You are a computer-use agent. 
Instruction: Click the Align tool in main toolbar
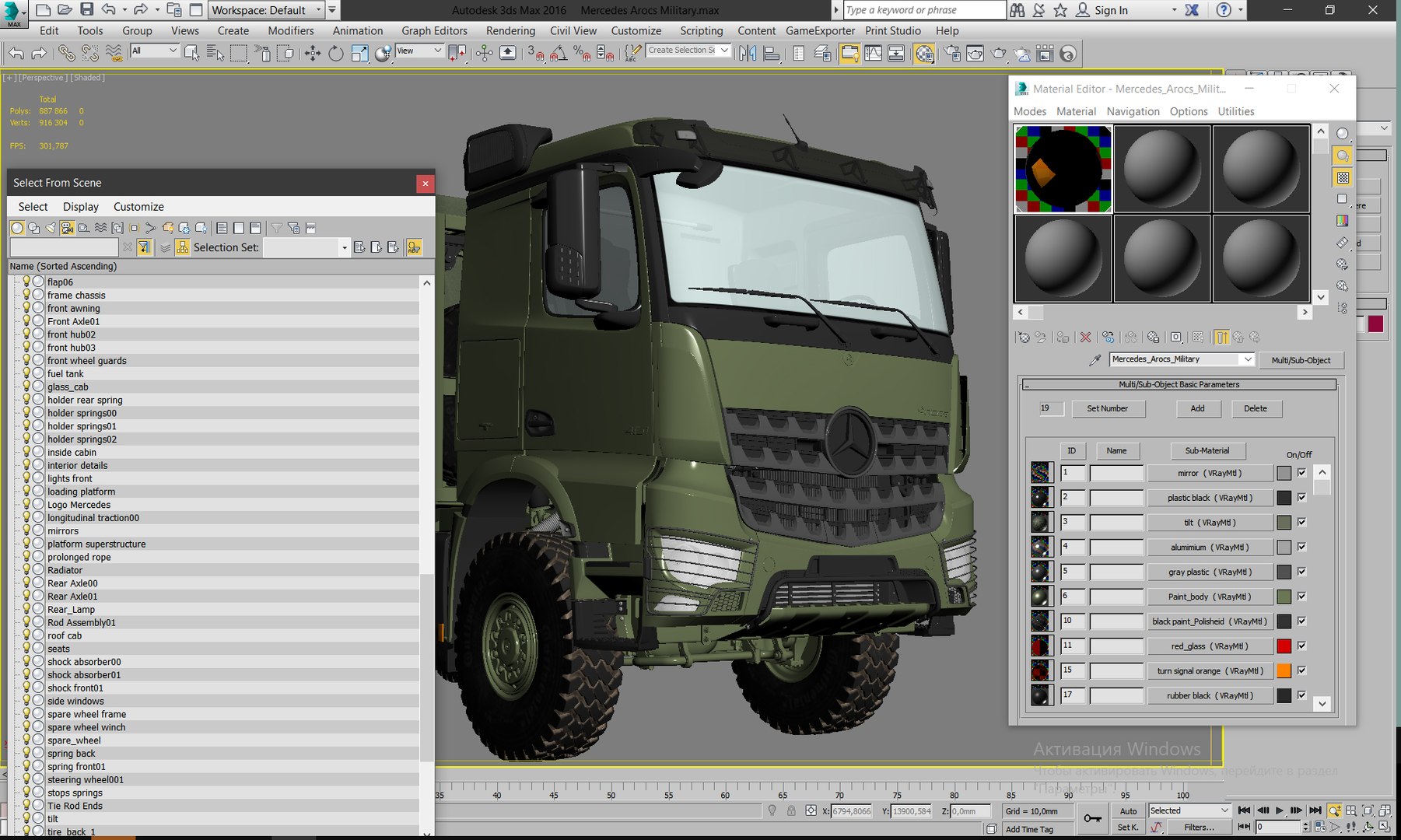[772, 53]
